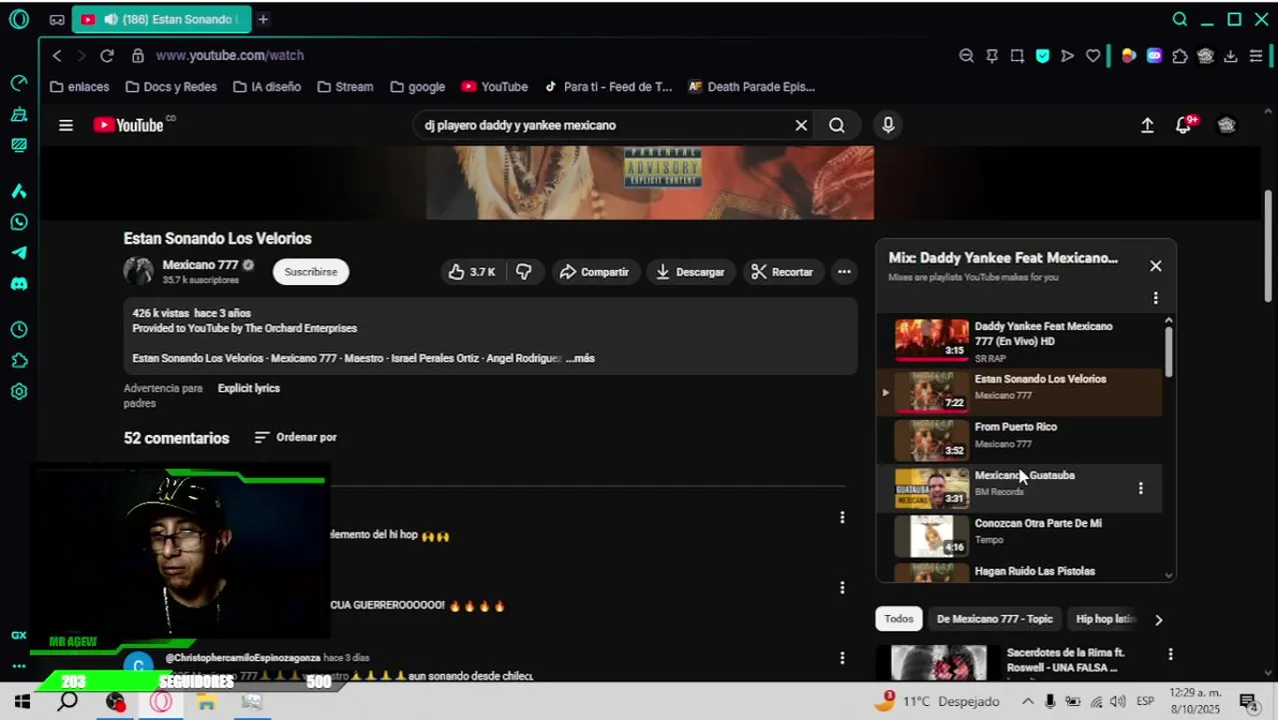The height and width of the screenshot is (720, 1278).
Task: Select the Todos filter chip
Action: coord(899,619)
